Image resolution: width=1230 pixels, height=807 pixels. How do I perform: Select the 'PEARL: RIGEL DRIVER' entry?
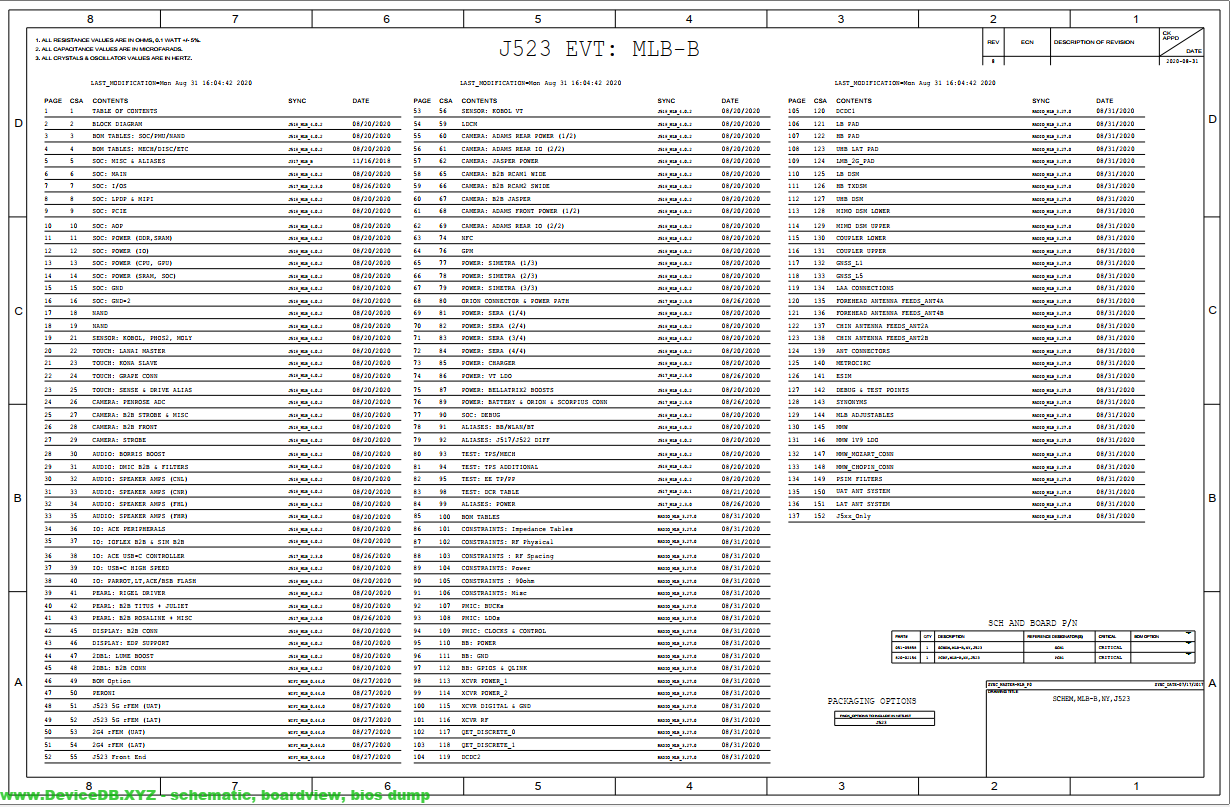pos(129,593)
